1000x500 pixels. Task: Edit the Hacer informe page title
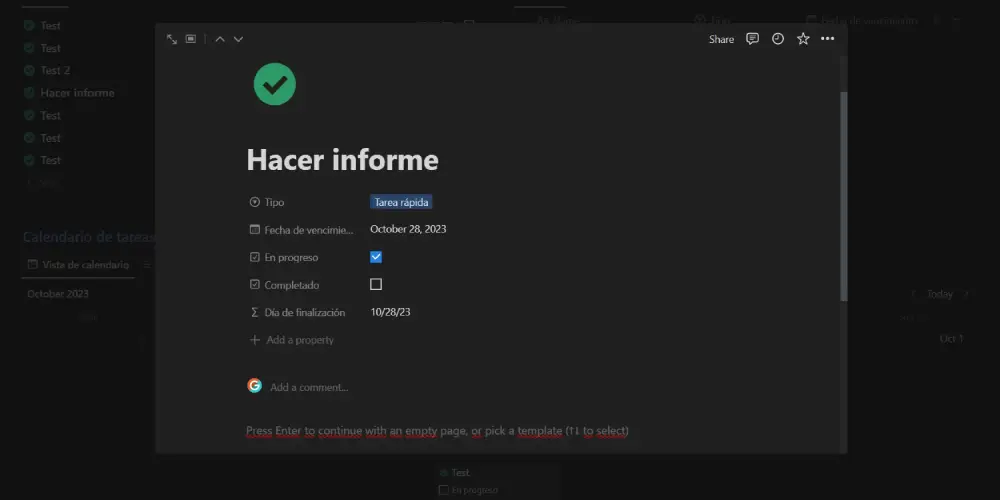coord(342,160)
